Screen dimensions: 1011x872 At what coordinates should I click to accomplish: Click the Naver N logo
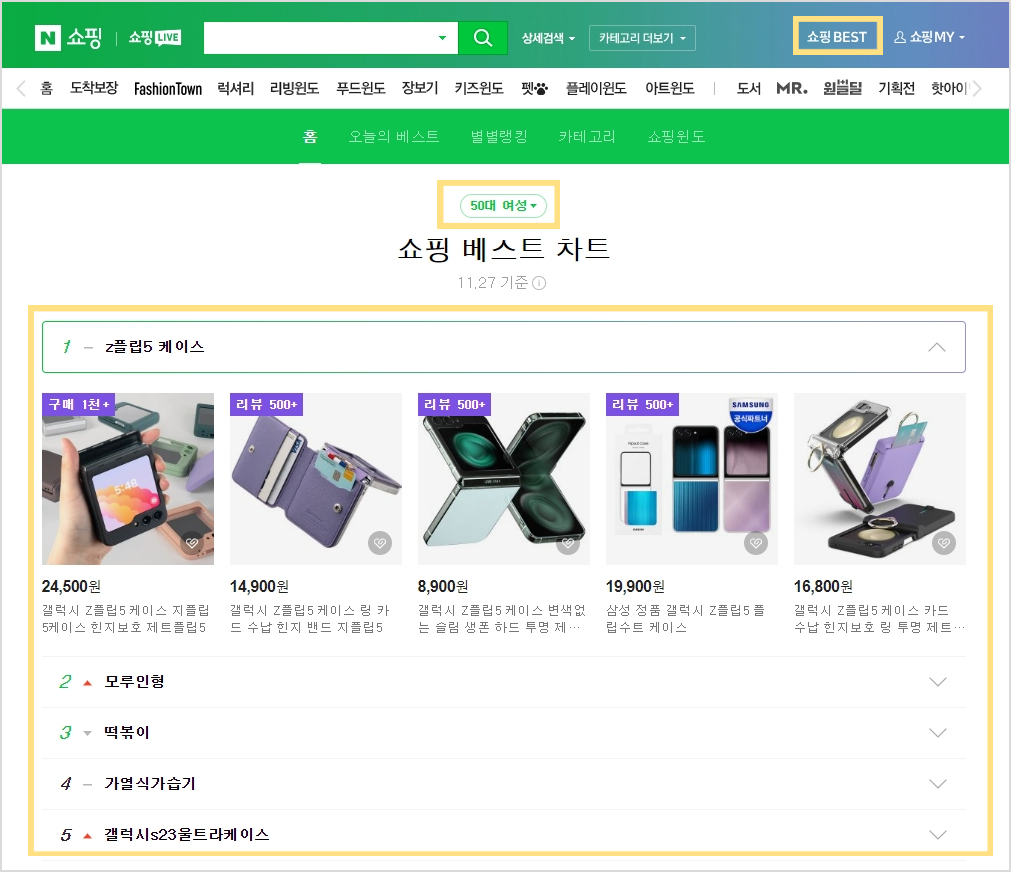(48, 38)
